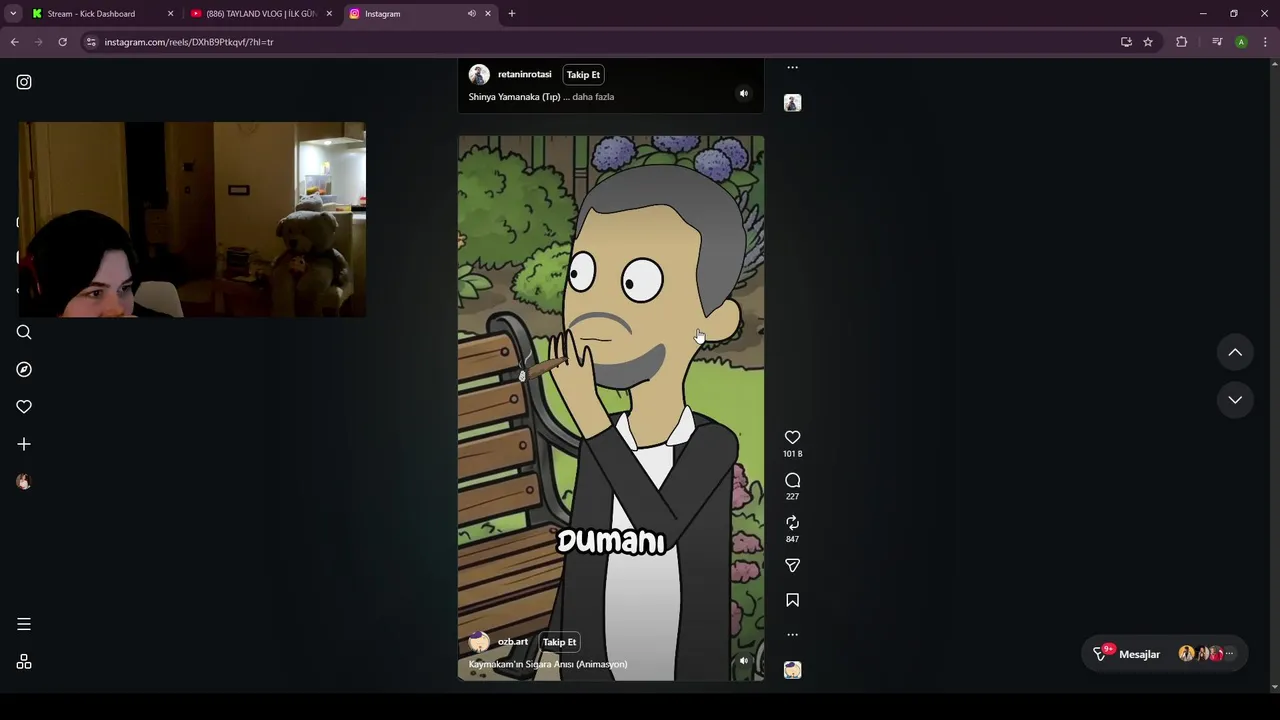Screen dimensions: 1280x720
Task: Open the Meta apps grid icon
Action: (24, 662)
